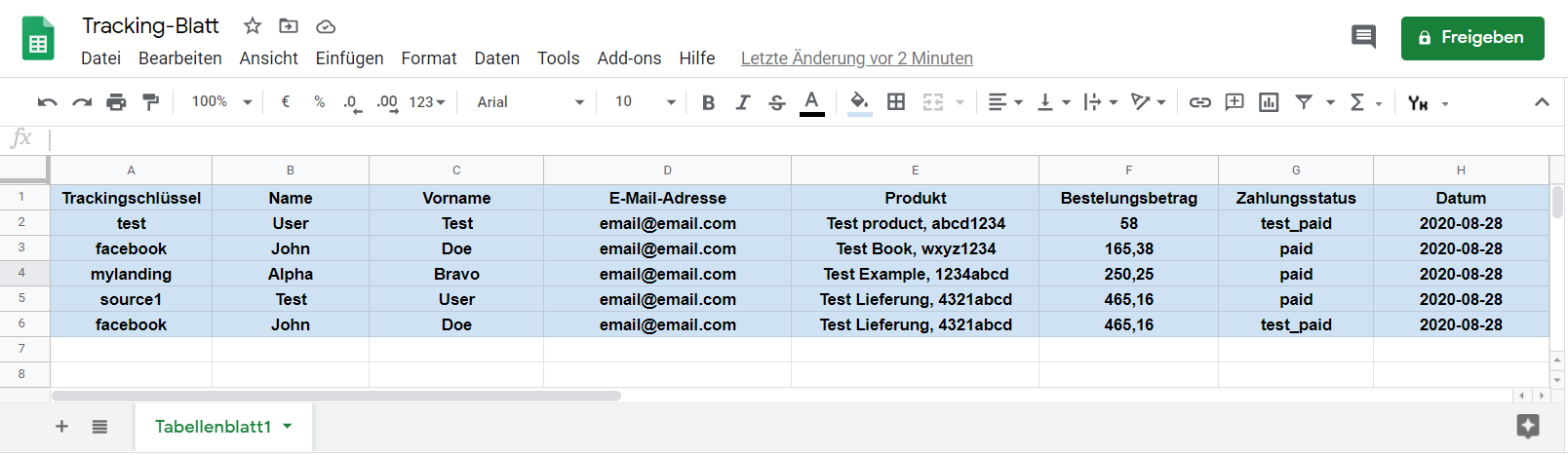Open the Daten menu

pos(496,58)
